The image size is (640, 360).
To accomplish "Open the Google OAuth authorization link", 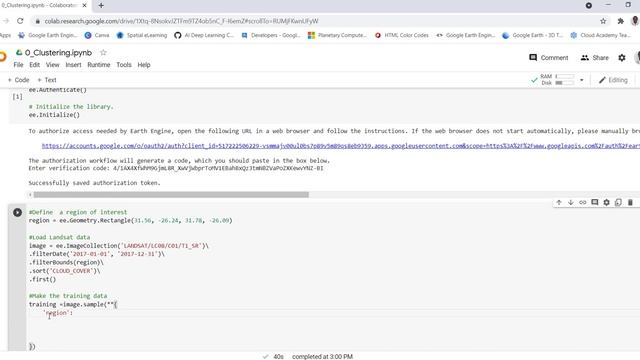I will (340, 146).
